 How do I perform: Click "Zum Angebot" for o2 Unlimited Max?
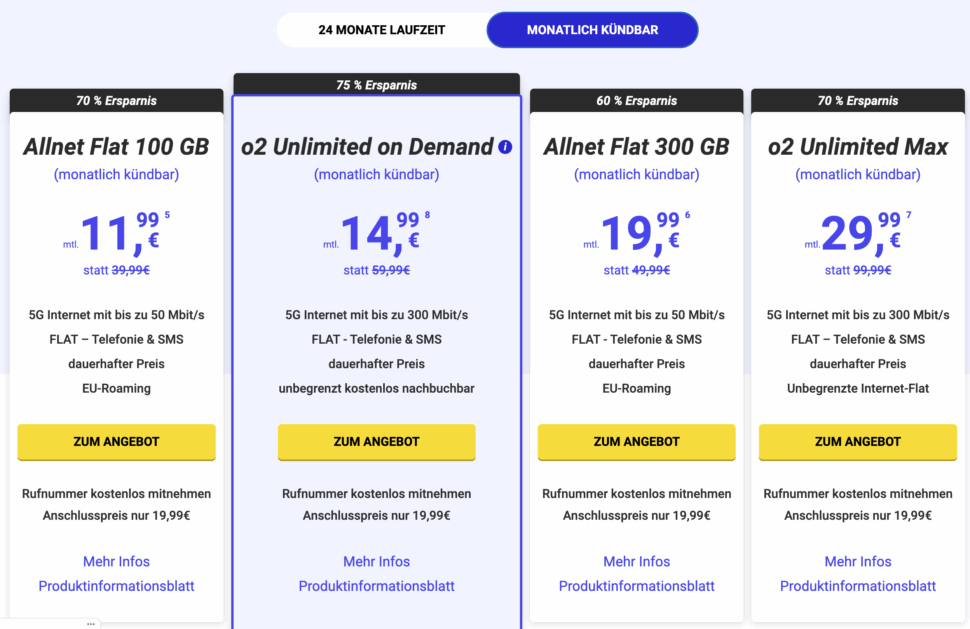pos(857,442)
